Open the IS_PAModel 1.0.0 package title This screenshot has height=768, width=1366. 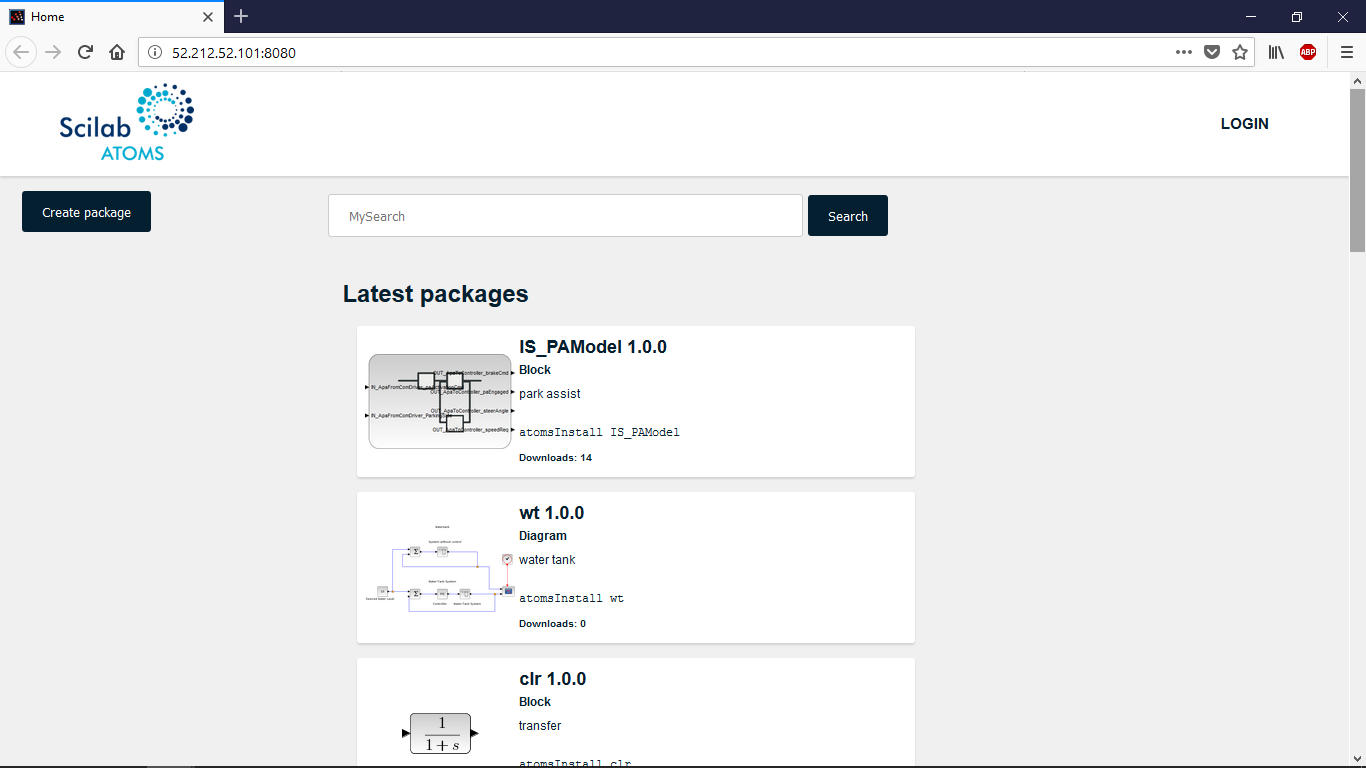593,347
